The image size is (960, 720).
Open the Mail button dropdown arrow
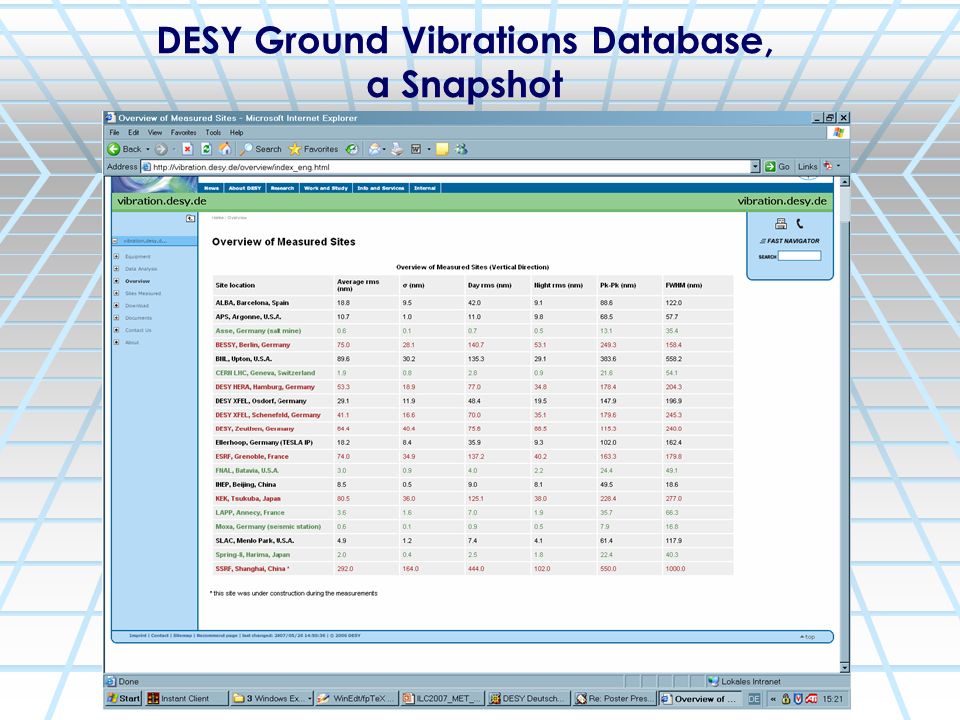384,149
